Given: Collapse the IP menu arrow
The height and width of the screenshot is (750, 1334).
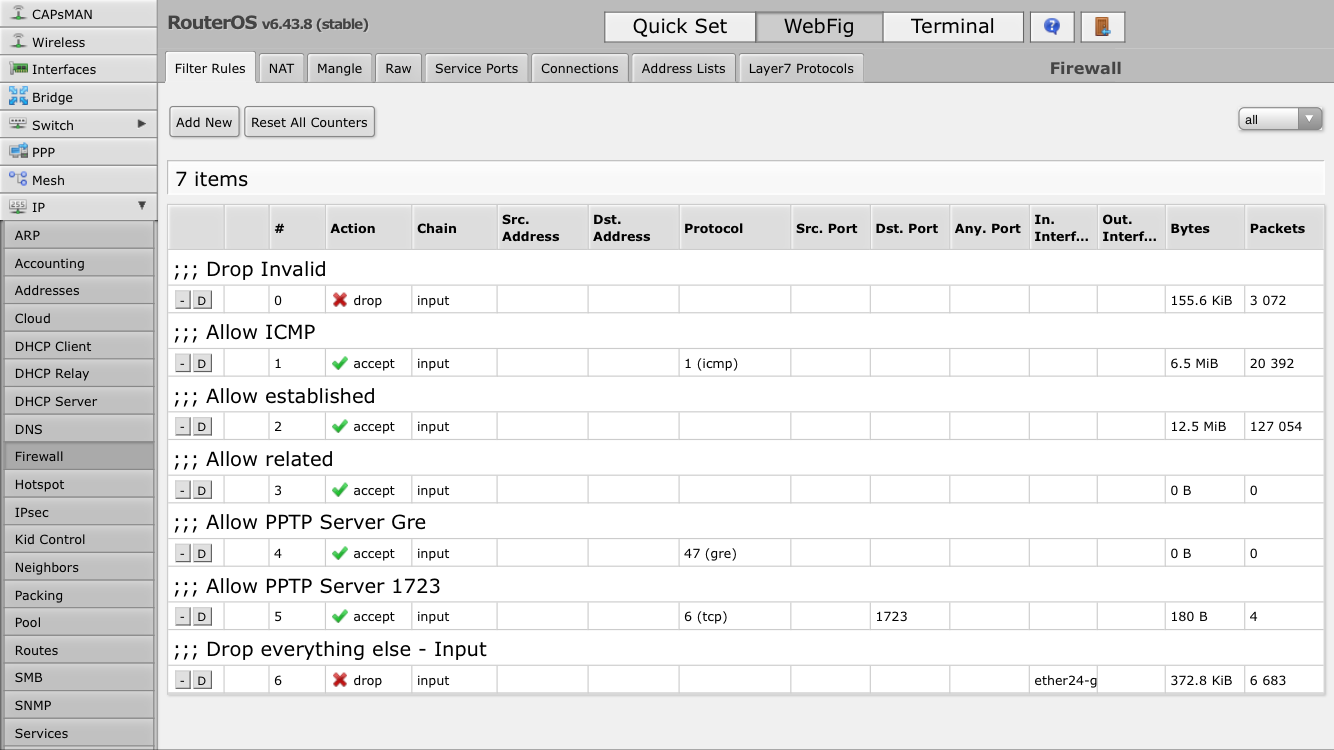Looking at the screenshot, I should coord(142,206).
